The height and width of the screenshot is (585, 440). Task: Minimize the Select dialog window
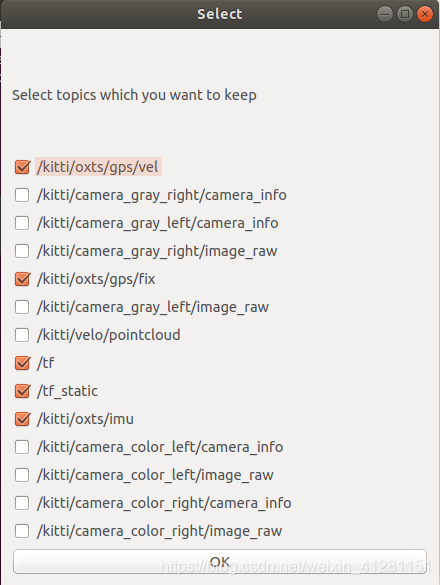pos(384,14)
